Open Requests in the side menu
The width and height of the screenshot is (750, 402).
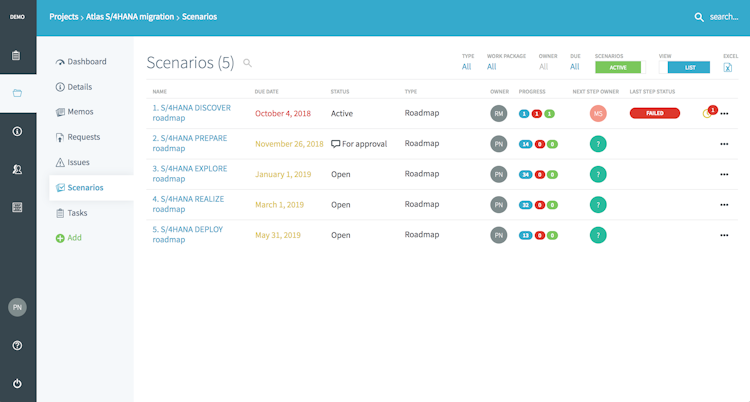(x=78, y=137)
